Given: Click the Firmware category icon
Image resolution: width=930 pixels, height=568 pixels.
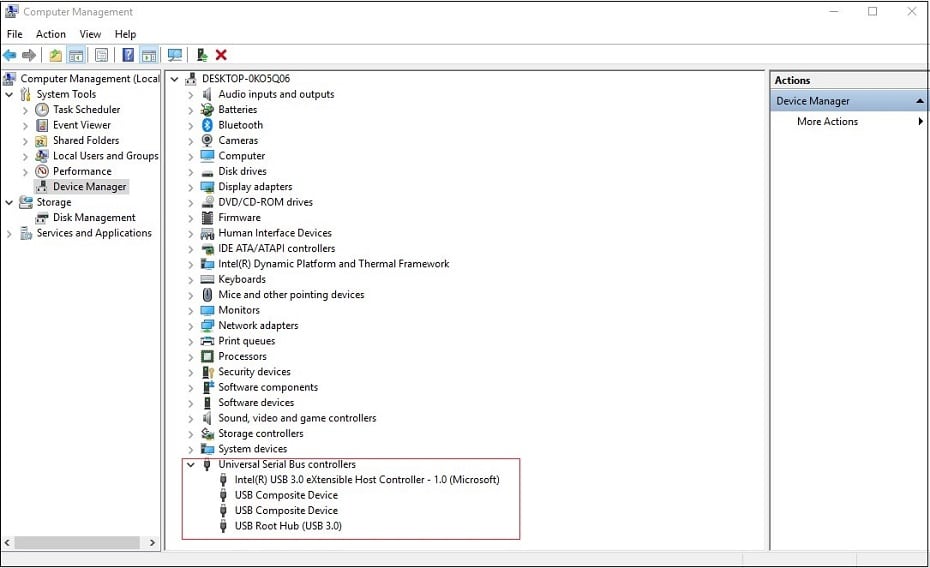Looking at the screenshot, I should 207,218.
